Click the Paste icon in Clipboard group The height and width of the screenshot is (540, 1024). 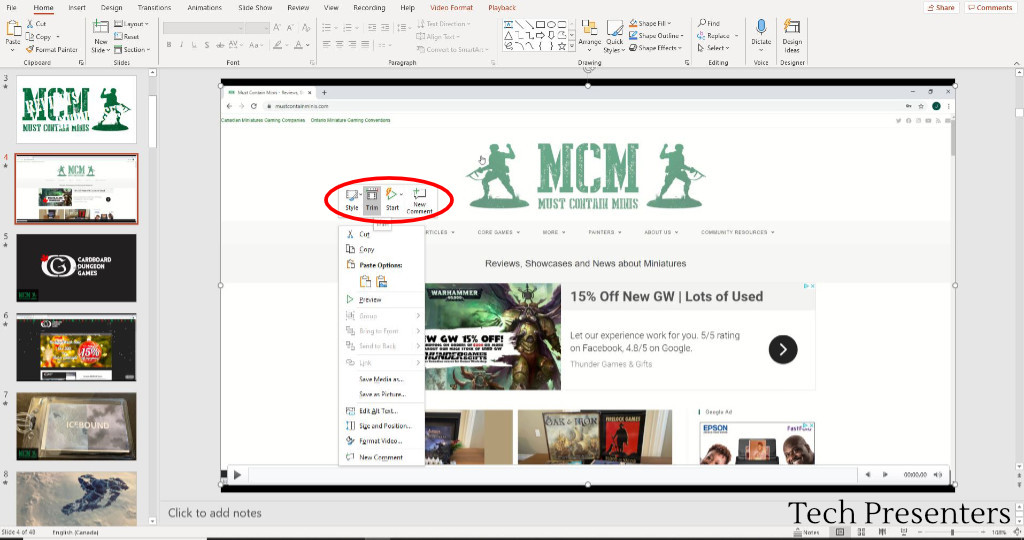pos(12,29)
